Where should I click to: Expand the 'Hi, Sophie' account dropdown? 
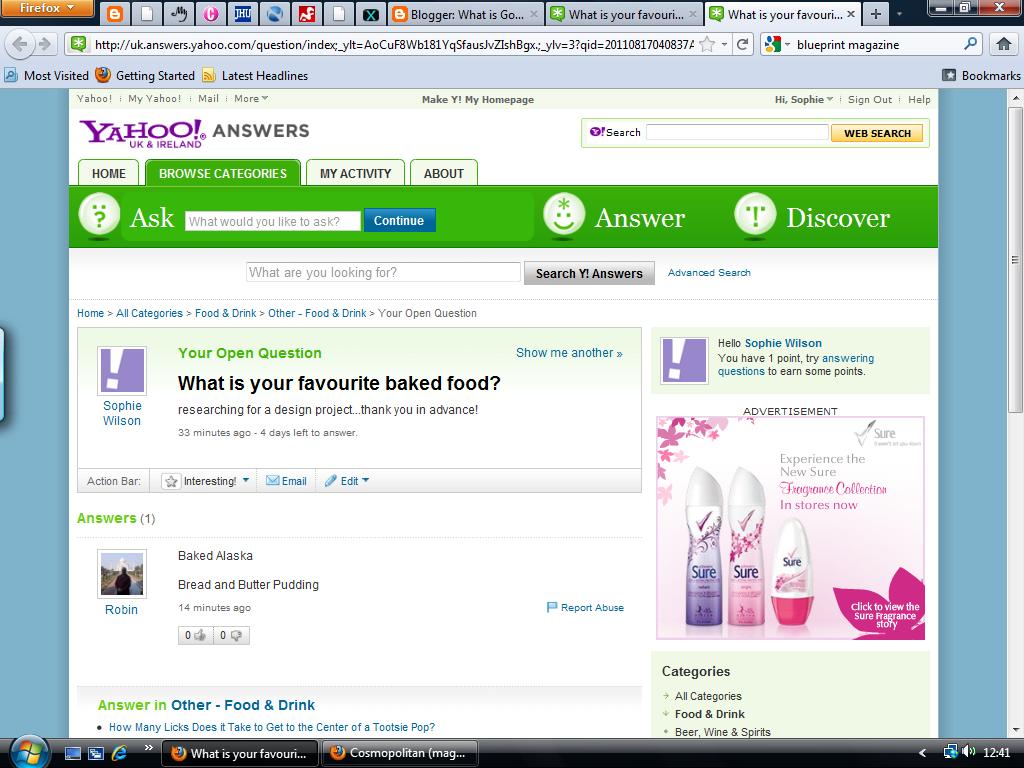tap(804, 99)
